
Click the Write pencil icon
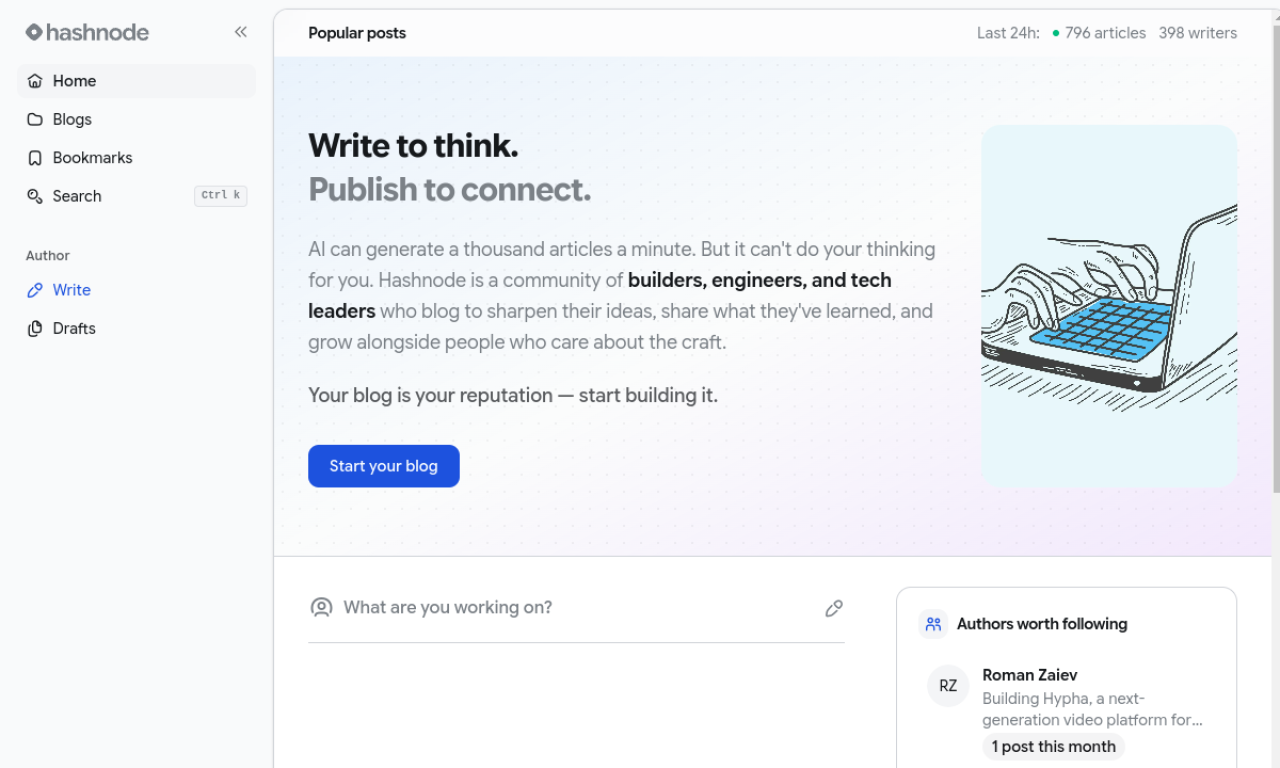coord(35,290)
